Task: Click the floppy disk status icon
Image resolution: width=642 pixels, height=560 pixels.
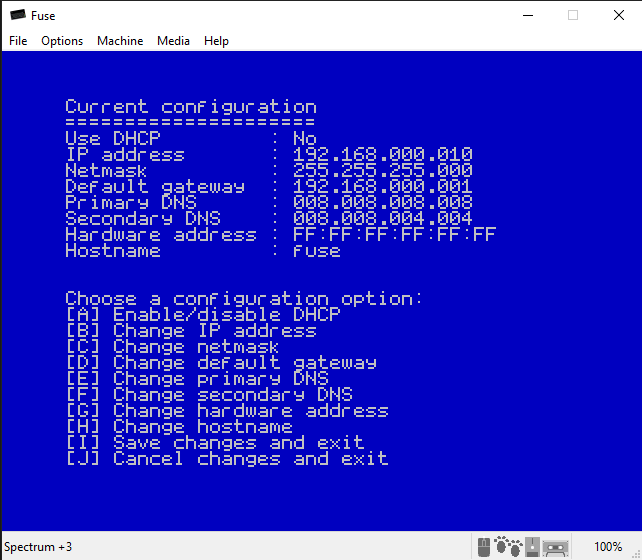Action: [533, 547]
